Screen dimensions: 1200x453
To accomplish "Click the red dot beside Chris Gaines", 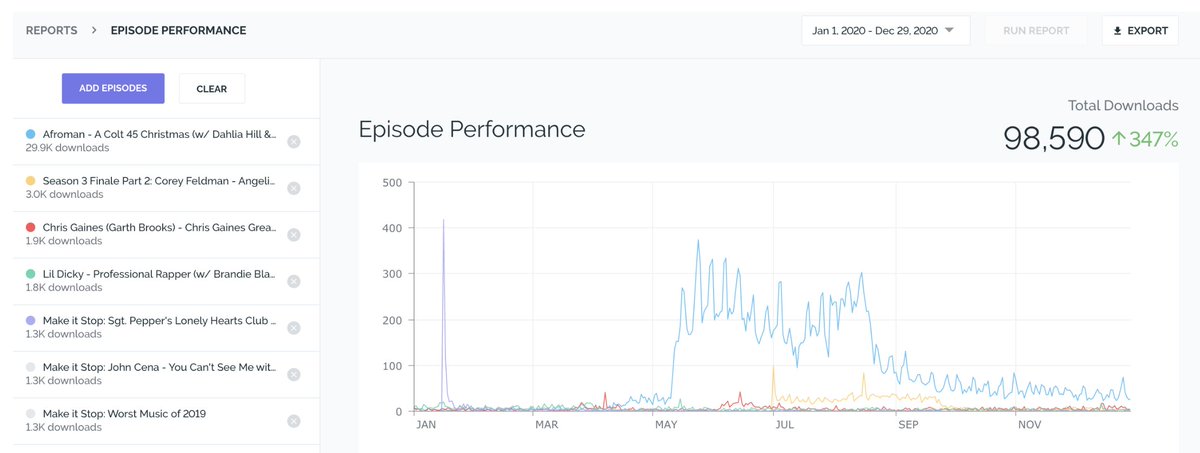I will (31, 228).
